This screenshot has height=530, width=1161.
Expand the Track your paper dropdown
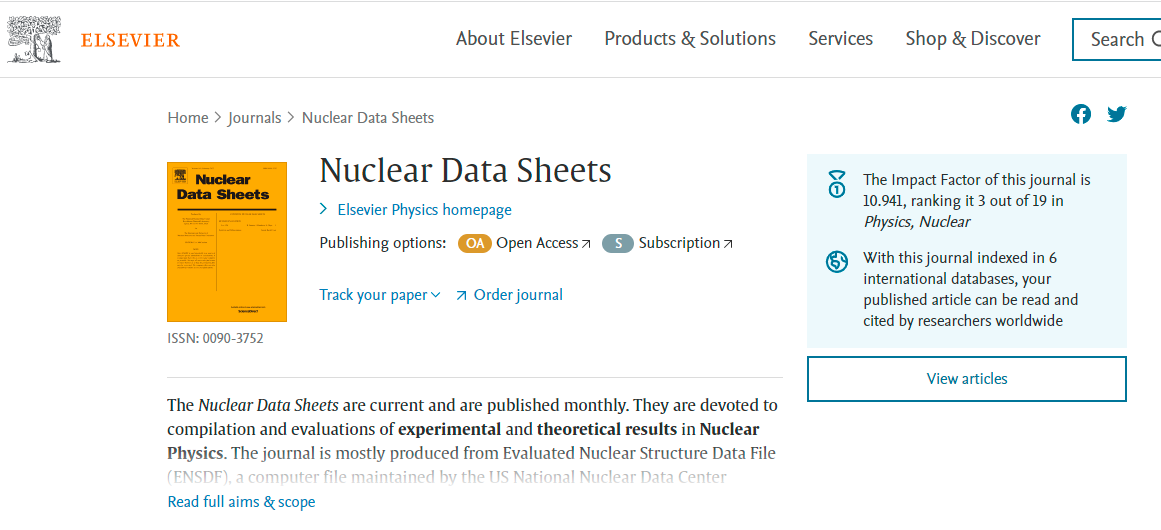[x=379, y=295]
